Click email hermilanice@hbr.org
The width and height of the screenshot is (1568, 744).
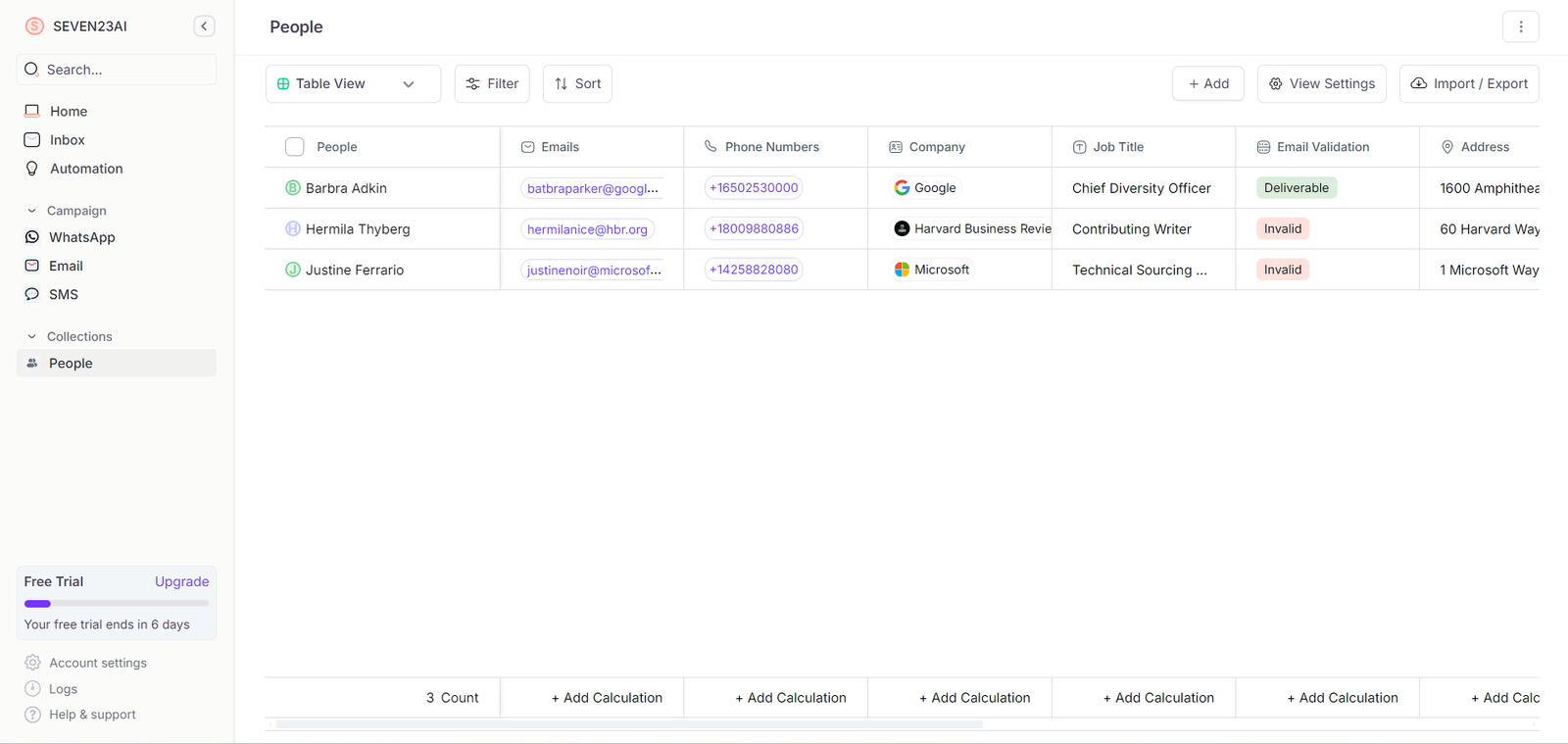pyautogui.click(x=587, y=228)
